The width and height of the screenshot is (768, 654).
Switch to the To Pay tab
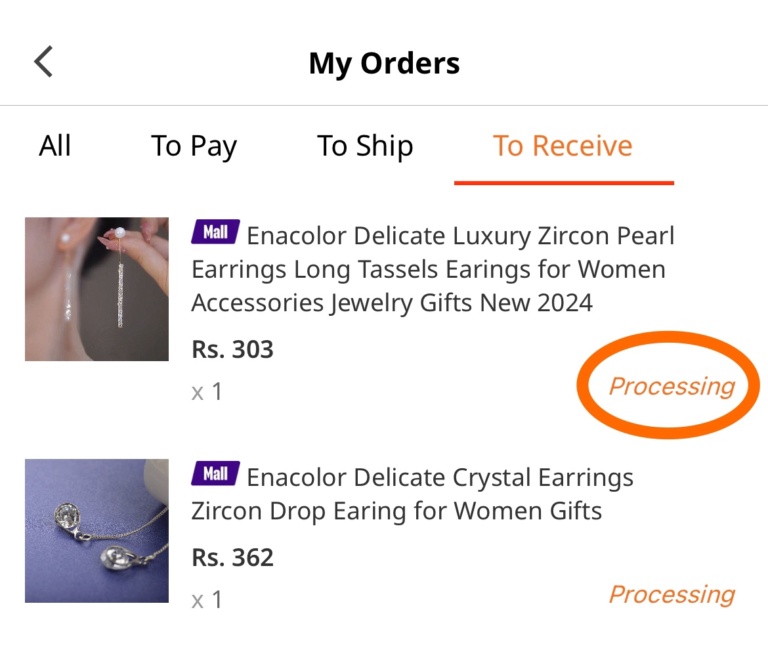coord(194,146)
